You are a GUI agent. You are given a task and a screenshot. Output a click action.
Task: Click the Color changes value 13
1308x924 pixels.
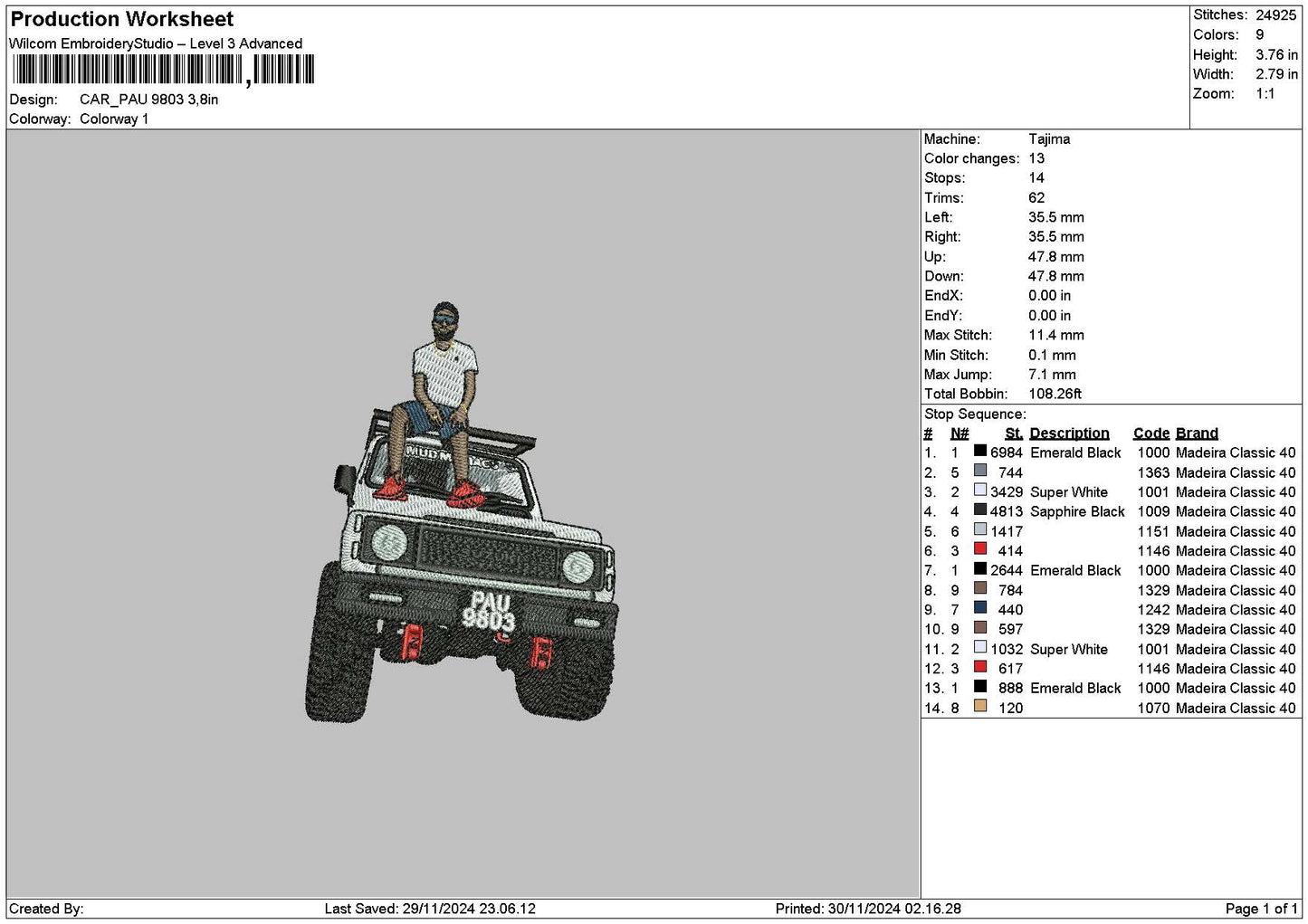tap(1036, 158)
